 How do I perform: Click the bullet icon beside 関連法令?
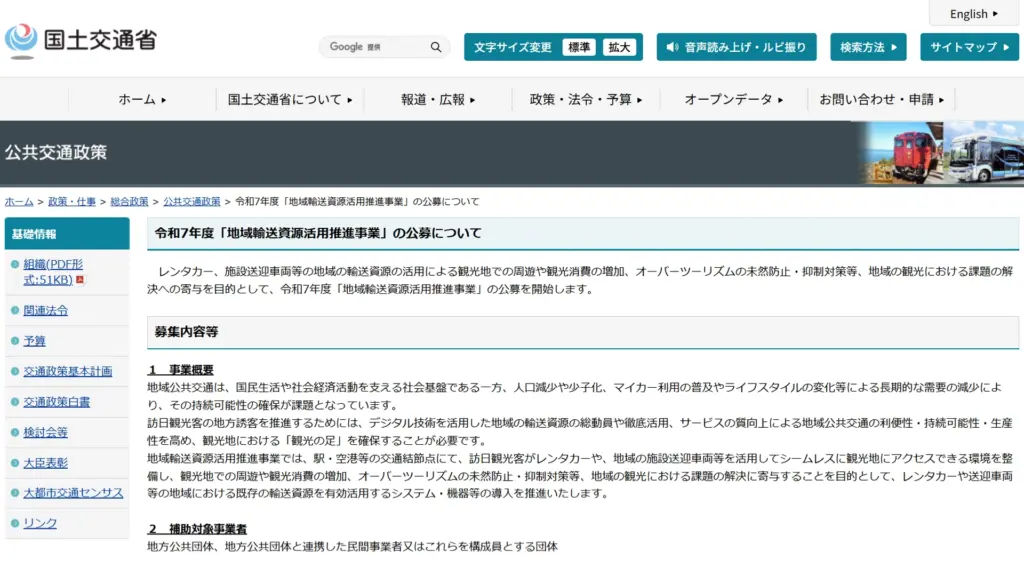pyautogui.click(x=14, y=310)
